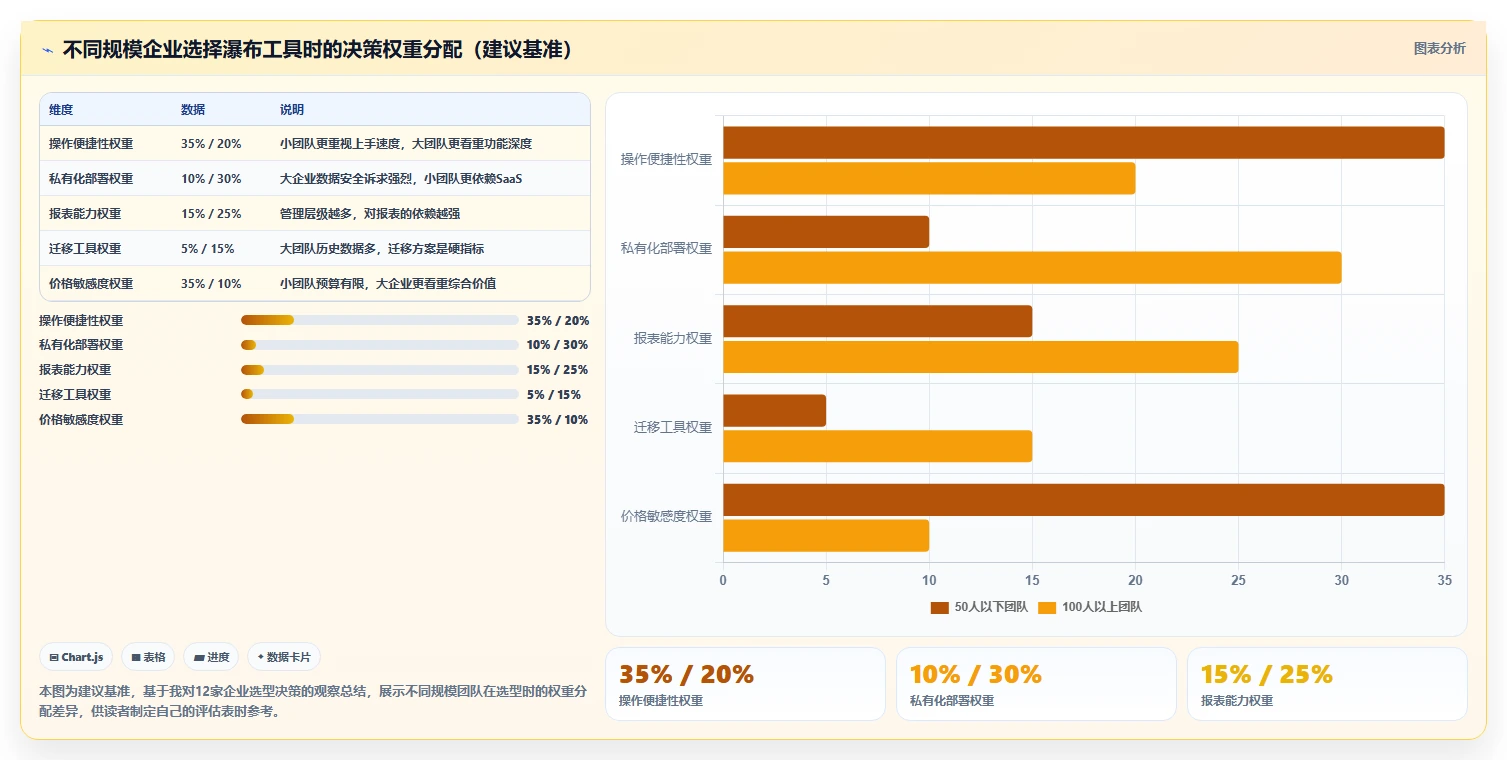The height and width of the screenshot is (760, 1507).
Task: Click the 35% / 20% data card
Action: tap(745, 684)
